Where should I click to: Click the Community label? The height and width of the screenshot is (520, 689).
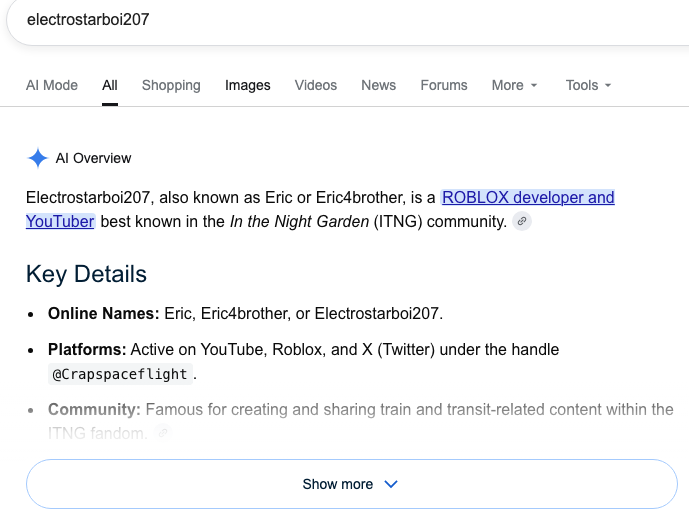[x=94, y=409]
